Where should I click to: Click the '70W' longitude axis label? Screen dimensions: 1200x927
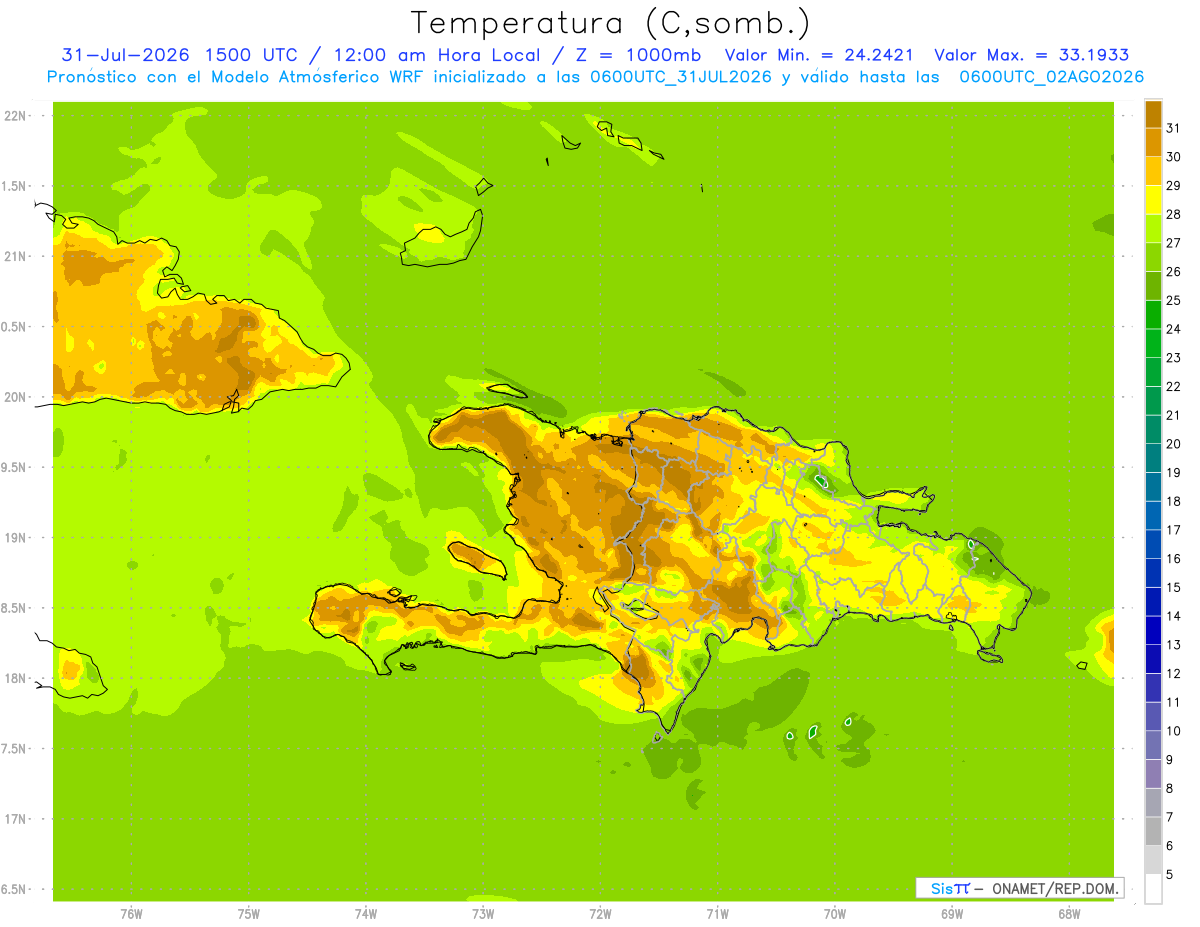coord(835,914)
